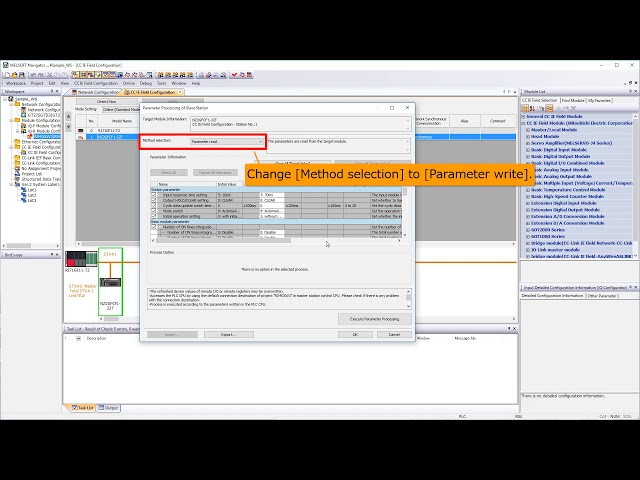Viewport: 640px width, 480px height.
Task: Toggle the Task List Description checkbox
Action: pos(78,338)
